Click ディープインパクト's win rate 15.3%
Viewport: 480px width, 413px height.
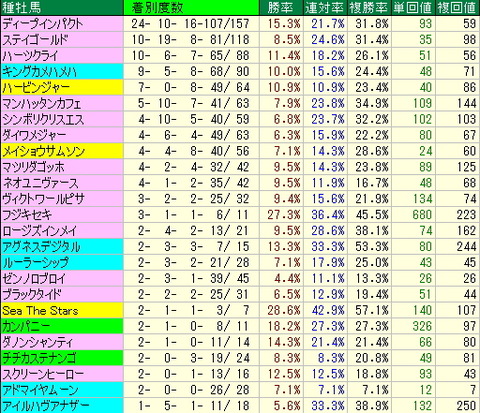tap(284, 24)
